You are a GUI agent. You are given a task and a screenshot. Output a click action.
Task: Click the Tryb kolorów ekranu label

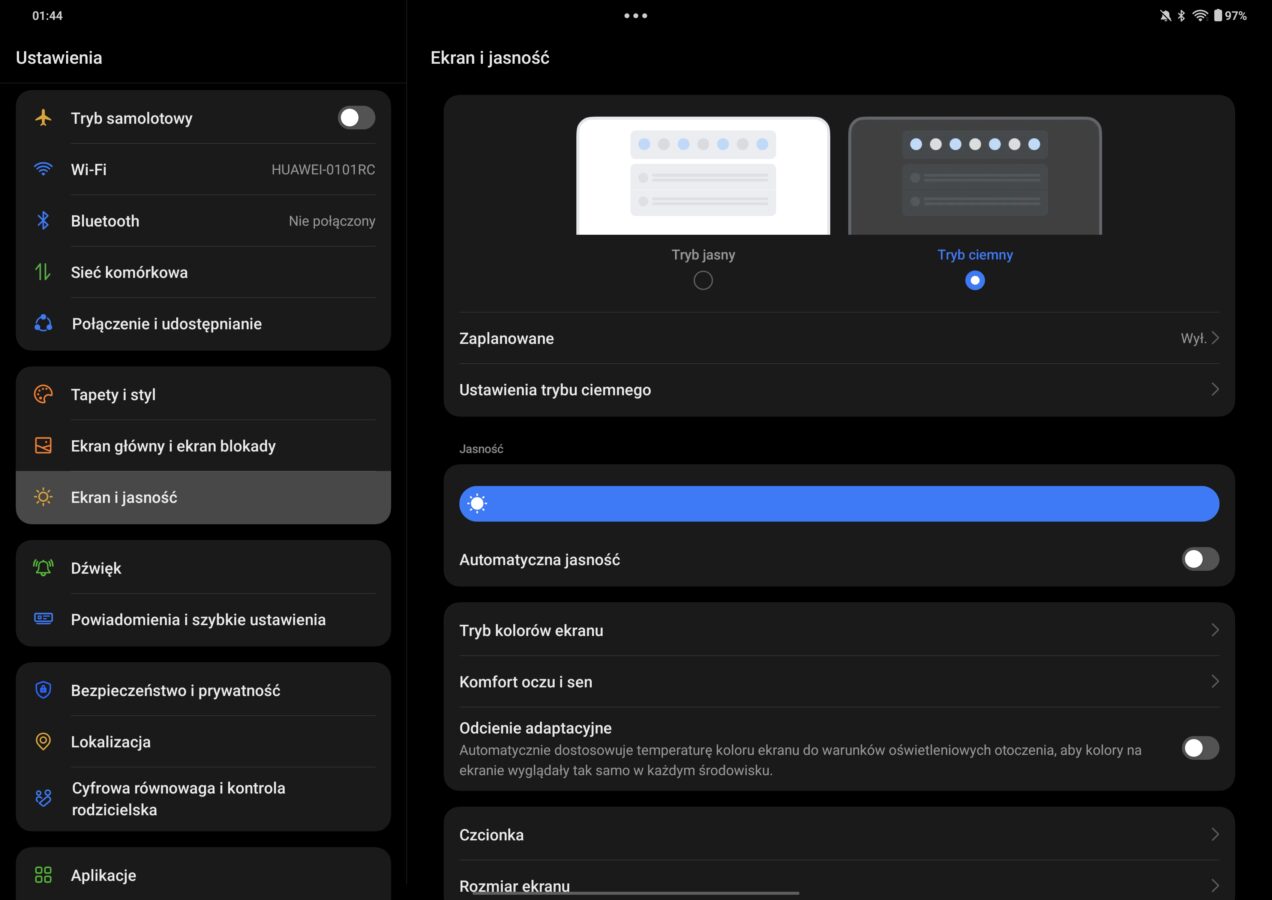(x=531, y=631)
